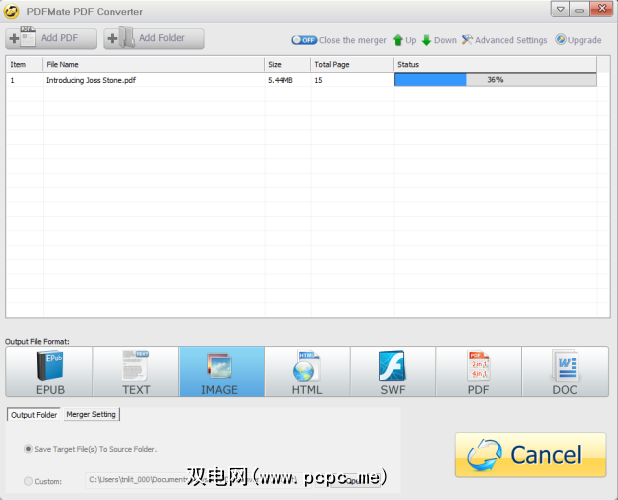The height and width of the screenshot is (500, 618).
Task: Click the Upgrade link
Action: tap(578, 40)
